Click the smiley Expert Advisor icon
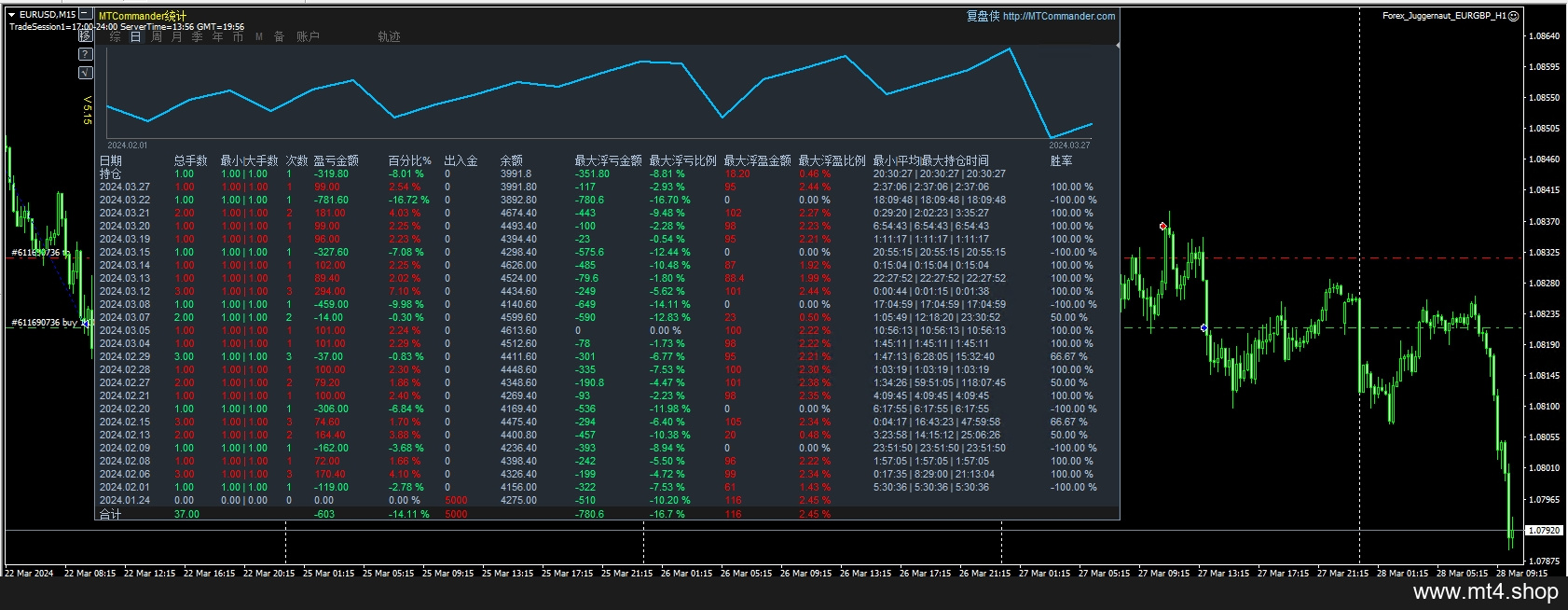1568x610 pixels. 1514,16
